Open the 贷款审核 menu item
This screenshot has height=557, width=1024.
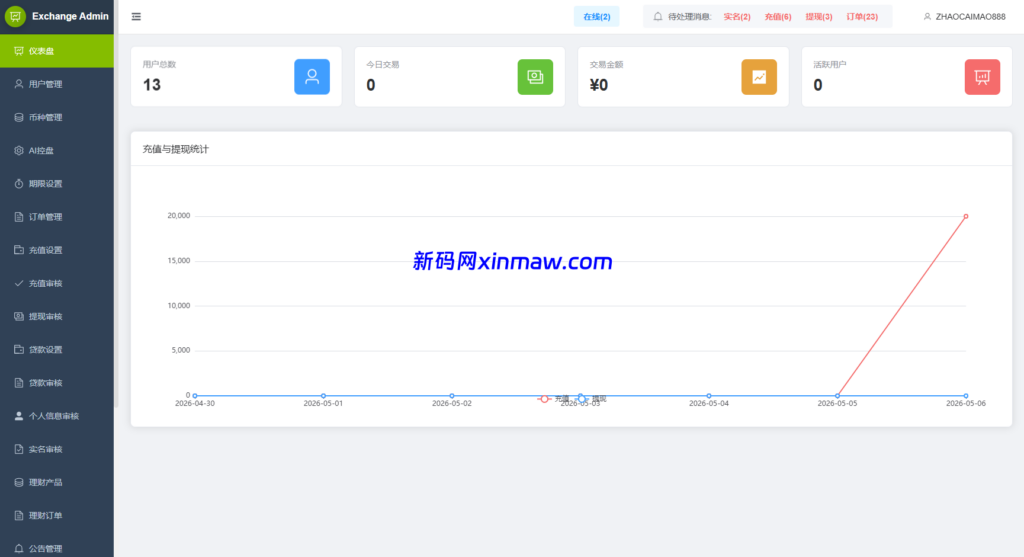tap(57, 383)
